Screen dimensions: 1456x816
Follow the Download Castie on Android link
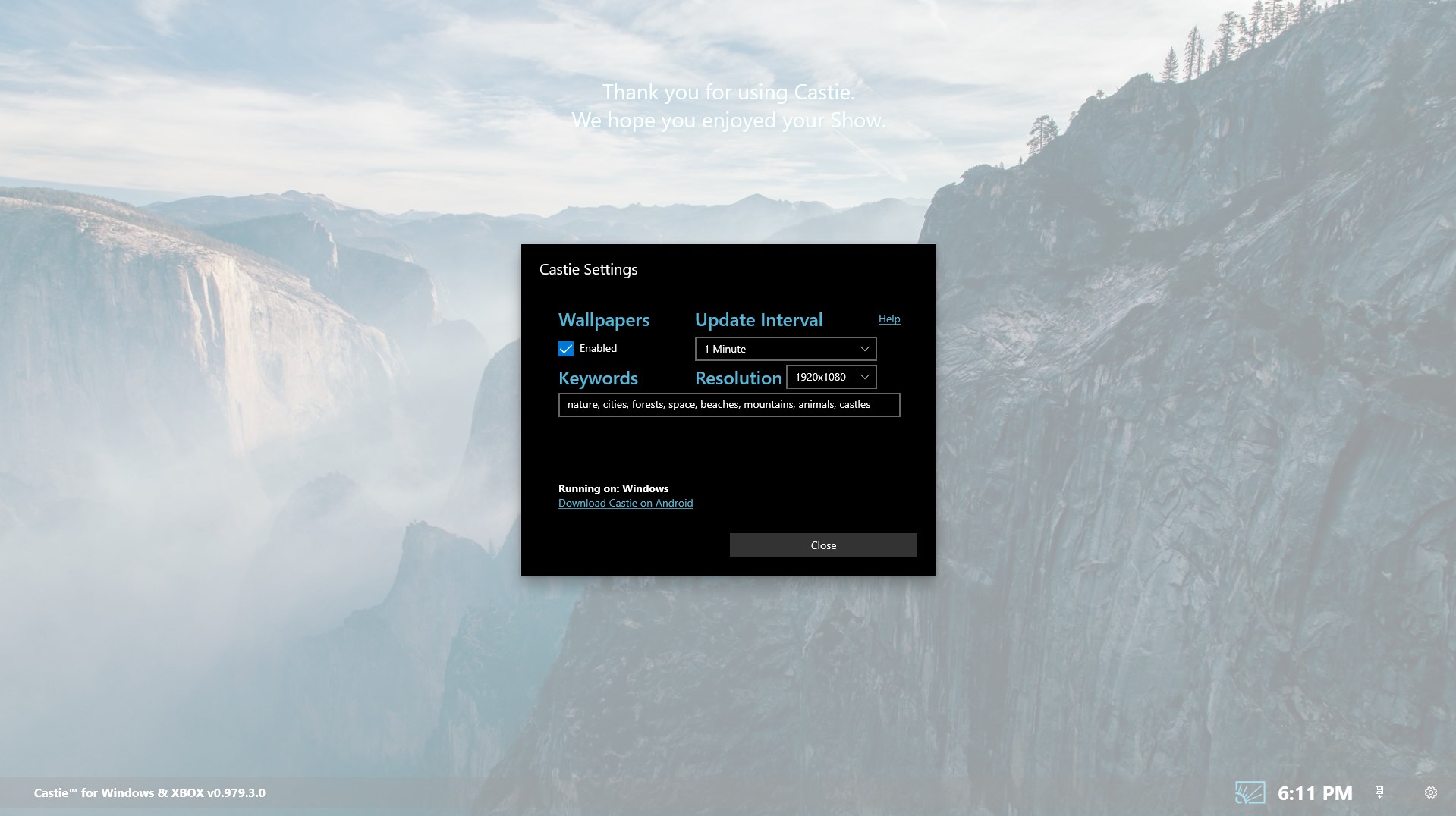pos(625,503)
